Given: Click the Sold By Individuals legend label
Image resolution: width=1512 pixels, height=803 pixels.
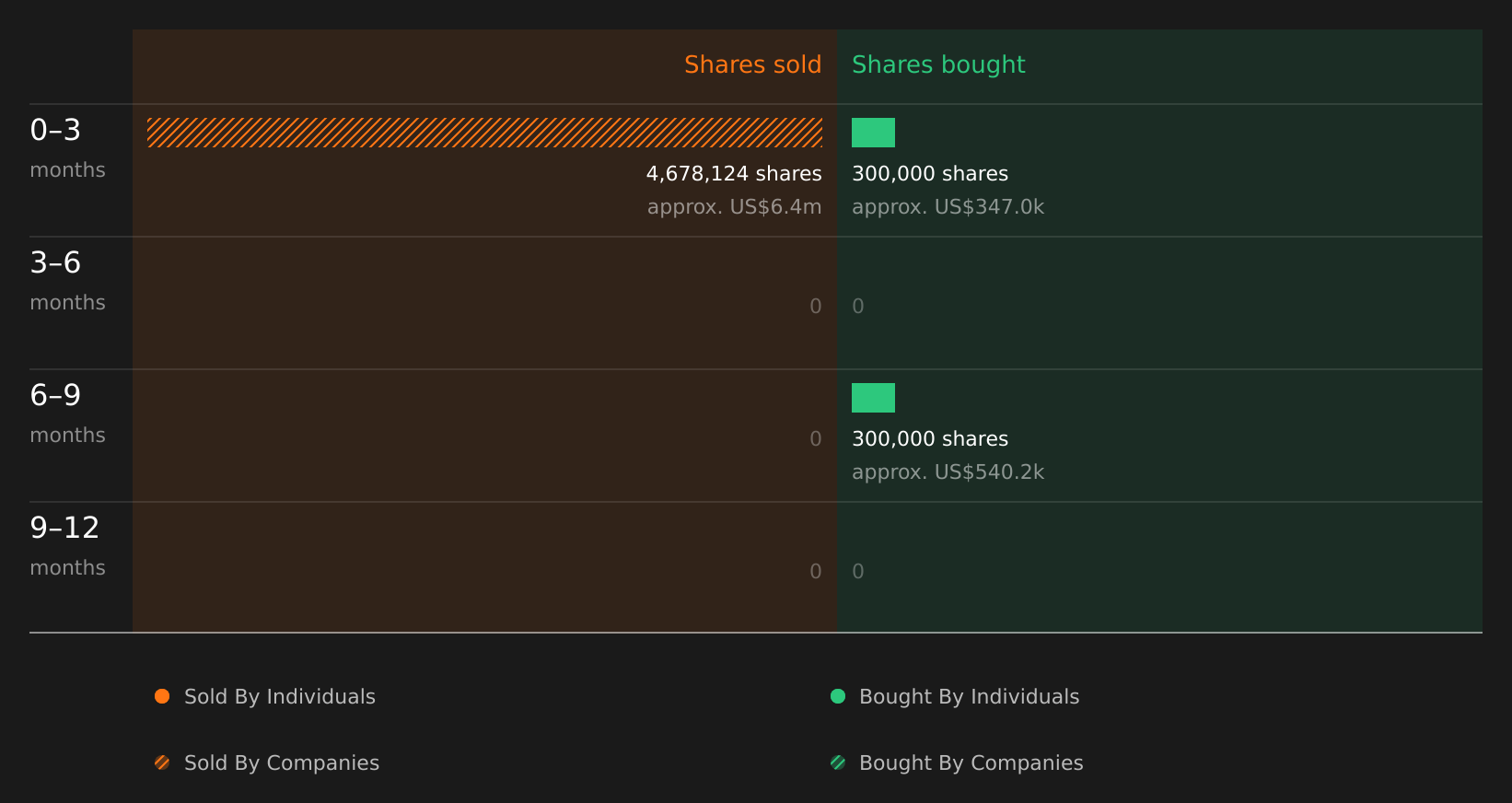Looking at the screenshot, I should click(x=280, y=696).
